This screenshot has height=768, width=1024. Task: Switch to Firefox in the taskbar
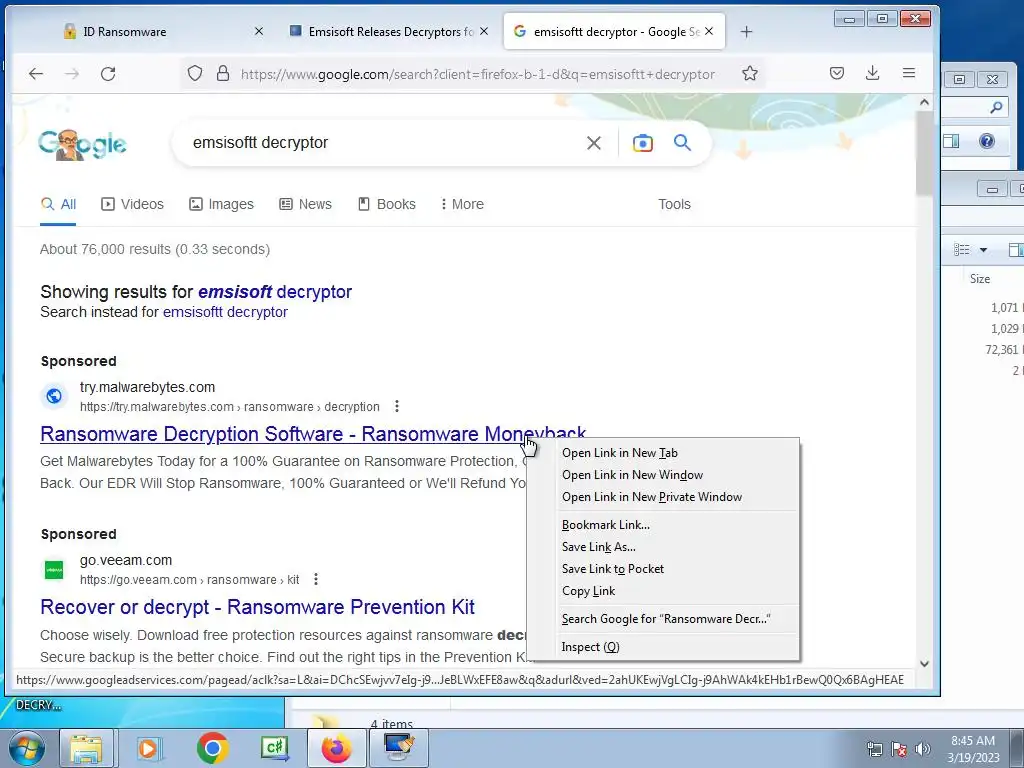click(337, 748)
